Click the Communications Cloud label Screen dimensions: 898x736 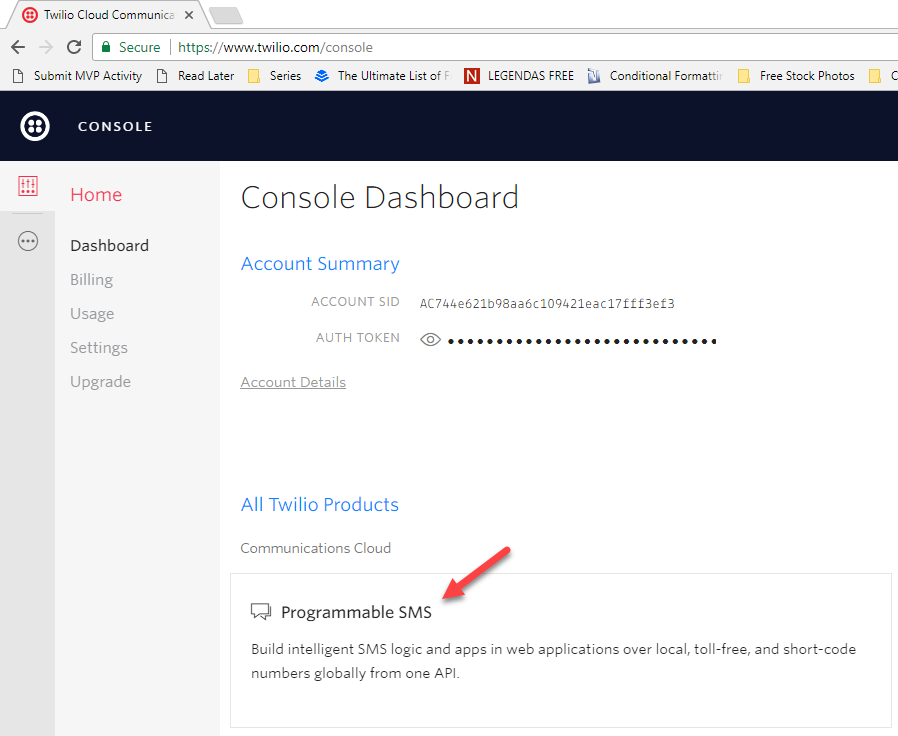pos(316,548)
